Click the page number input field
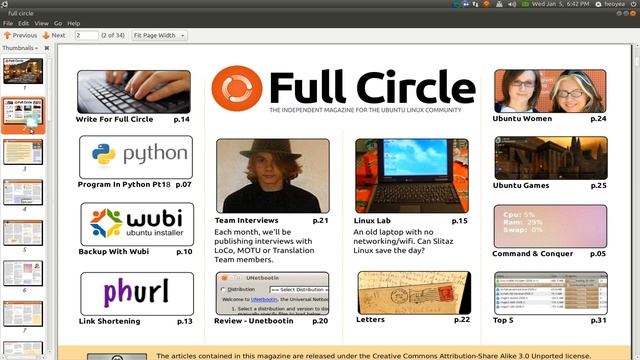 [87, 36]
